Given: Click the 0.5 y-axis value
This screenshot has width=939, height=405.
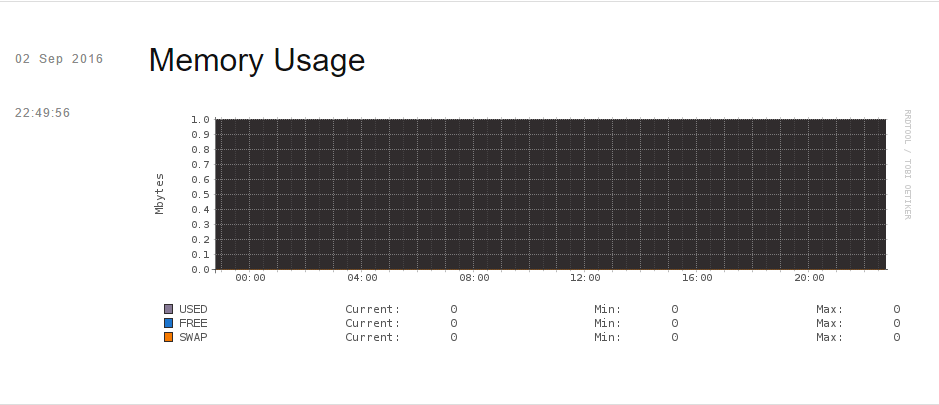Looking at the screenshot, I should tap(200, 195).
